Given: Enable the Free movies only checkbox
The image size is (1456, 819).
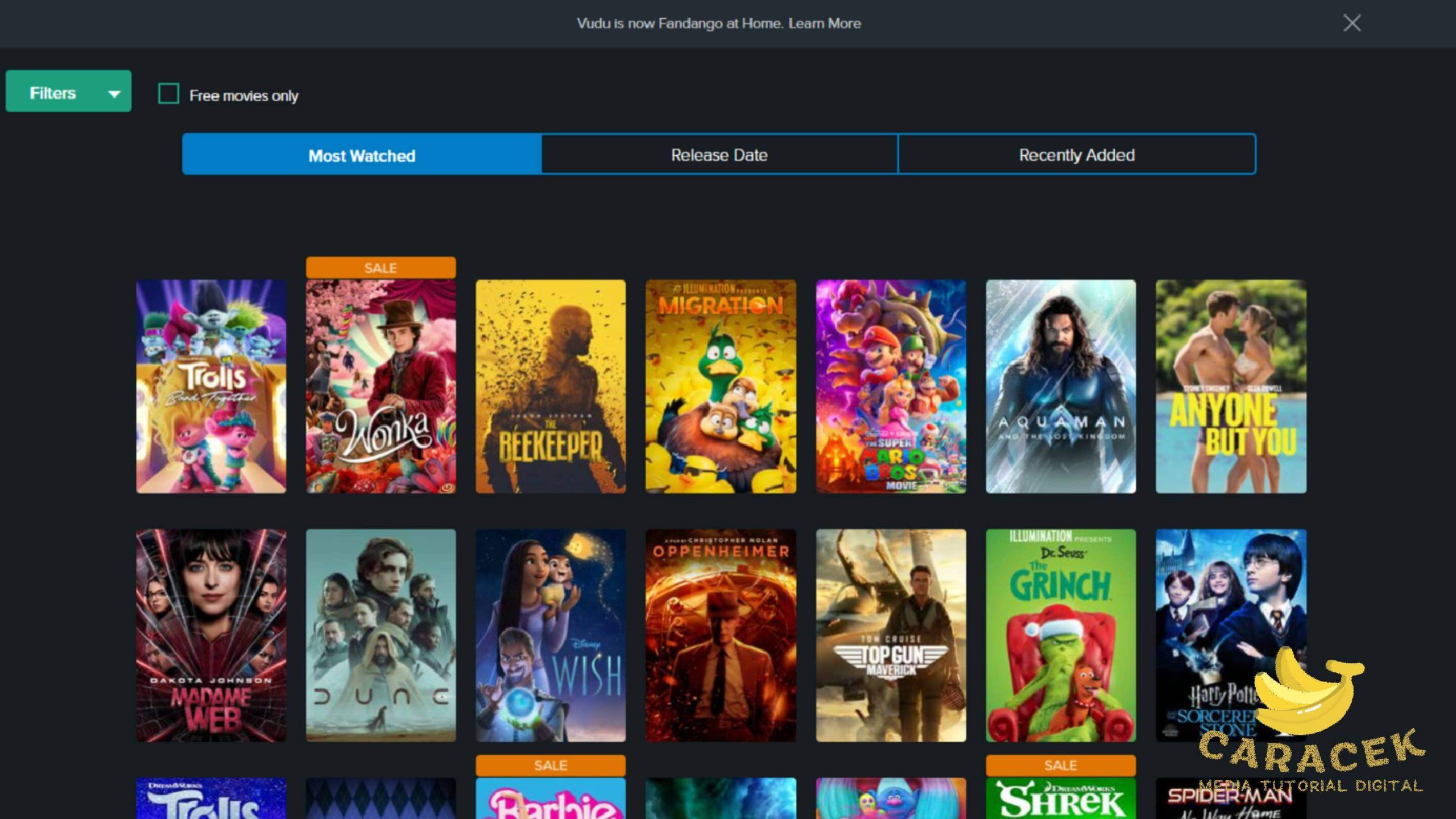Looking at the screenshot, I should tap(168, 95).
